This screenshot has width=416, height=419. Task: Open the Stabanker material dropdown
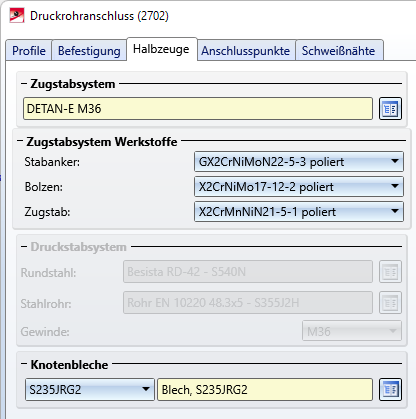(x=299, y=162)
